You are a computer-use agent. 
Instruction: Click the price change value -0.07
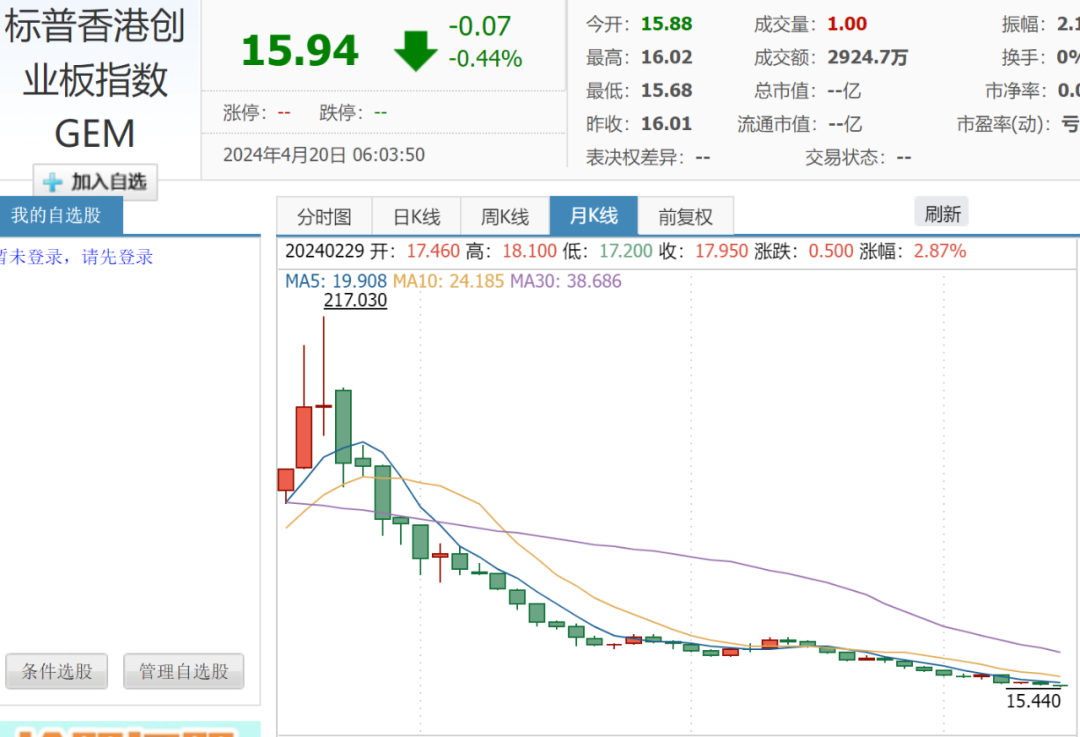[x=480, y=27]
